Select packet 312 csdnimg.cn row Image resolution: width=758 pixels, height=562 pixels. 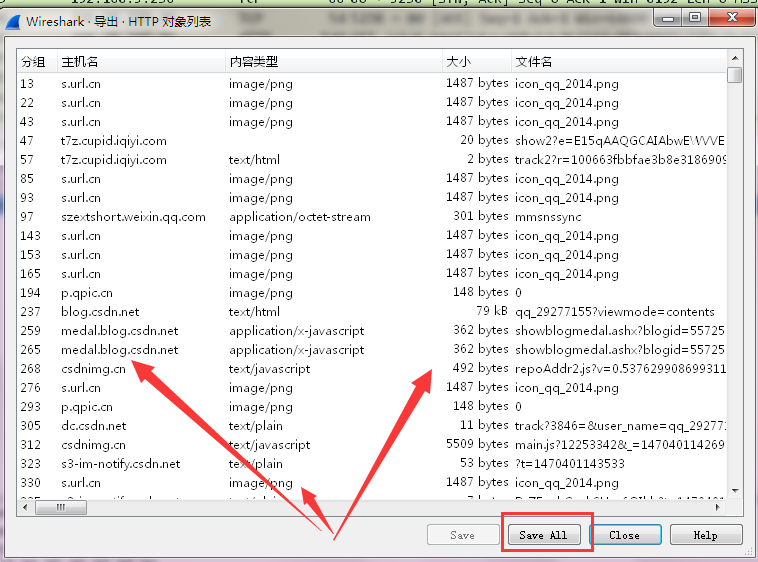(x=371, y=445)
